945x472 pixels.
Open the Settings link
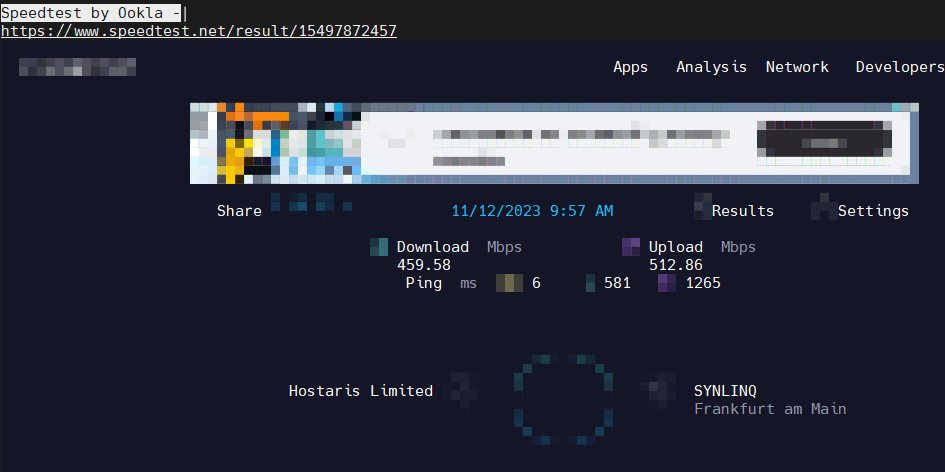[x=873, y=211]
